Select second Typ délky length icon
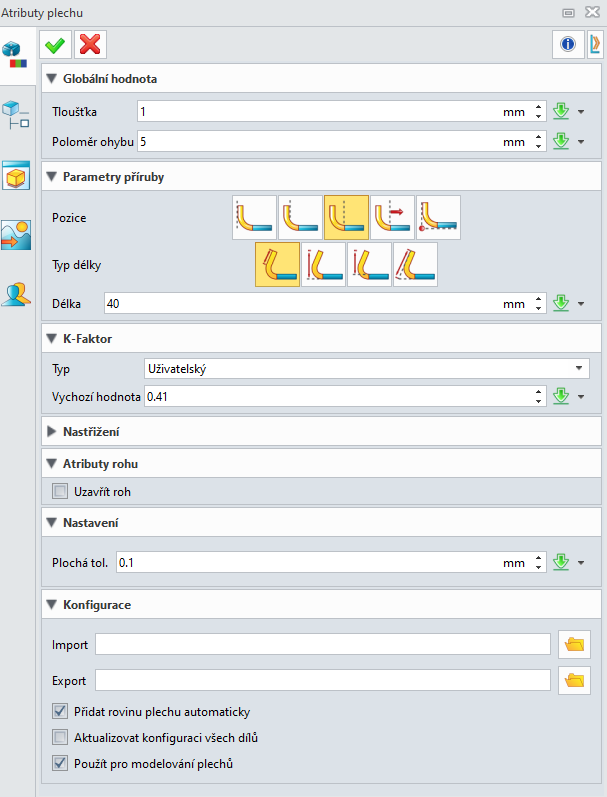This screenshot has height=797, width=607. (x=323, y=264)
